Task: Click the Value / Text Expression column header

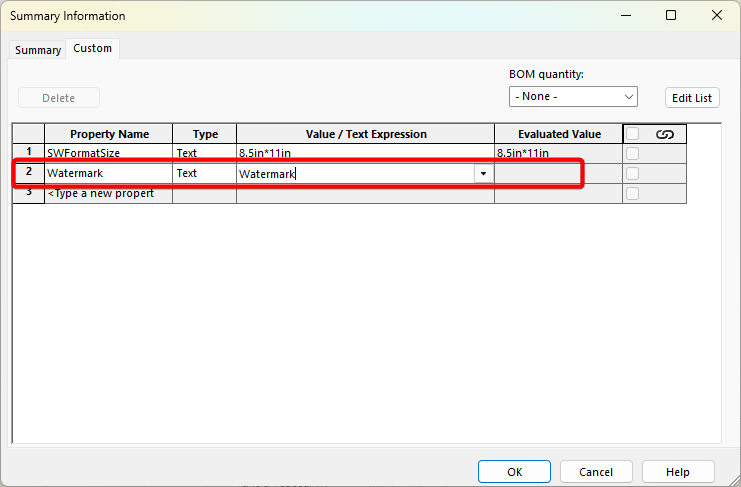Action: pos(365,134)
